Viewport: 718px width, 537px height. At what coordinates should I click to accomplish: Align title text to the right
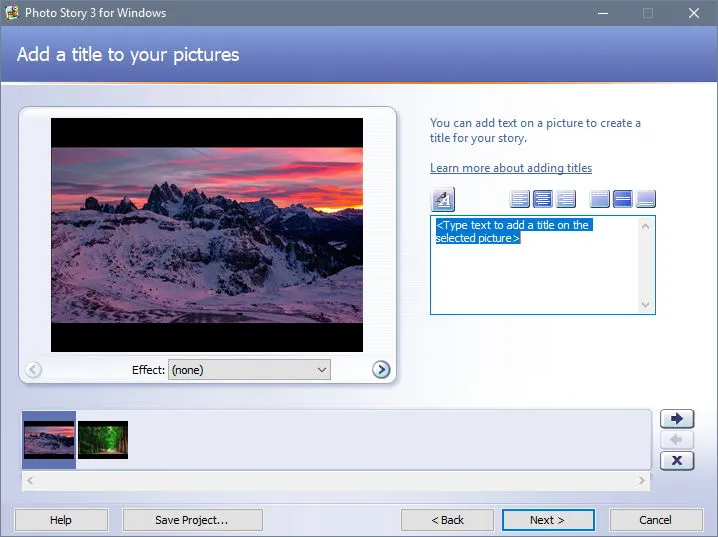coord(566,199)
